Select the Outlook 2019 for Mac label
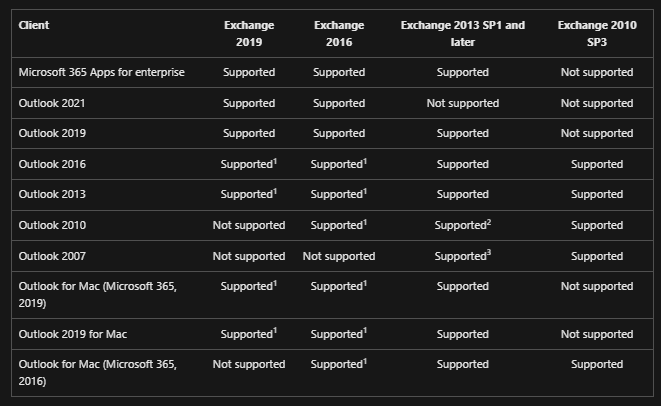The width and height of the screenshot is (661, 406). click(x=73, y=334)
